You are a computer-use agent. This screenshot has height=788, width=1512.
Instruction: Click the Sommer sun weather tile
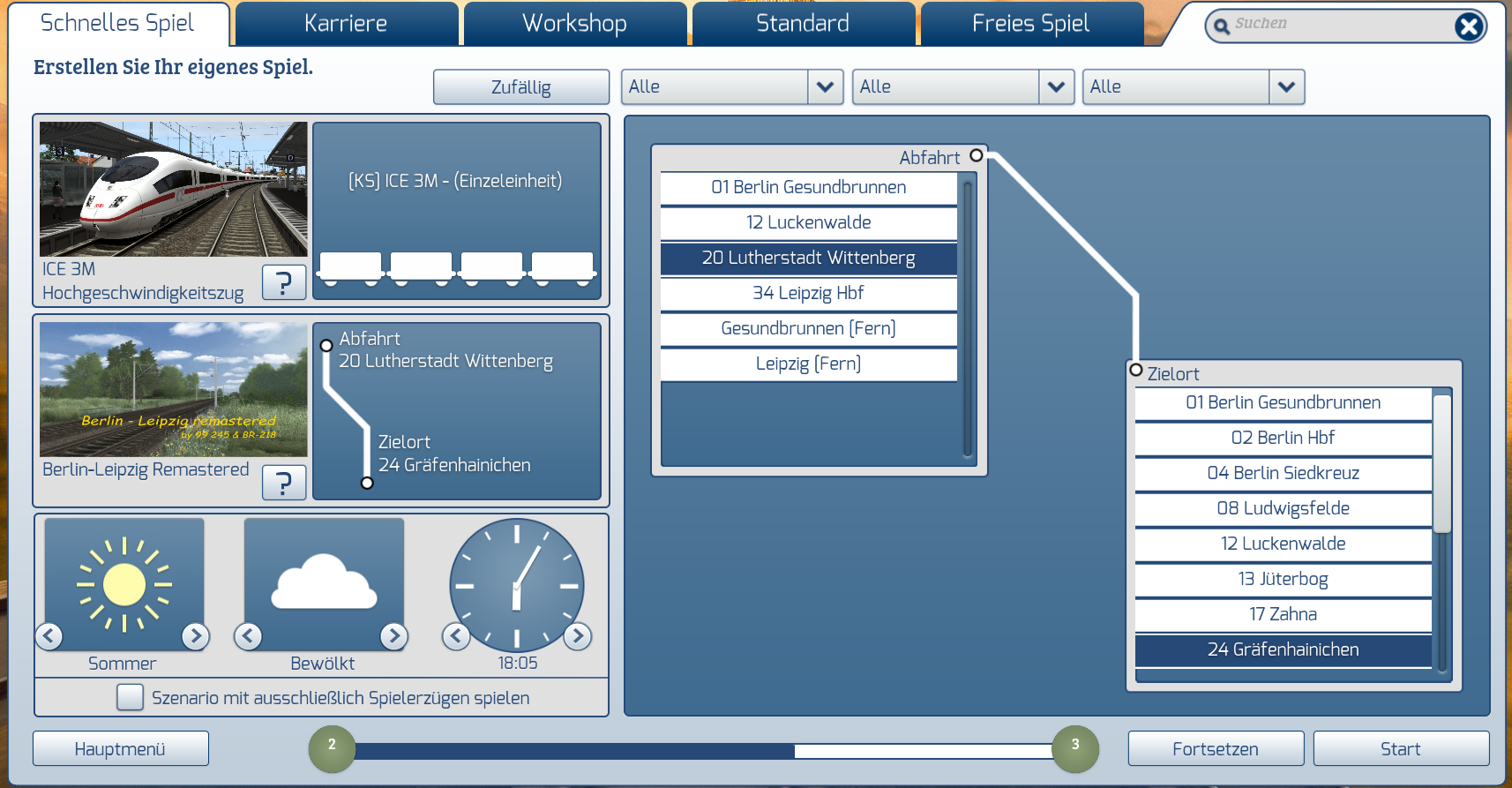pos(124,584)
